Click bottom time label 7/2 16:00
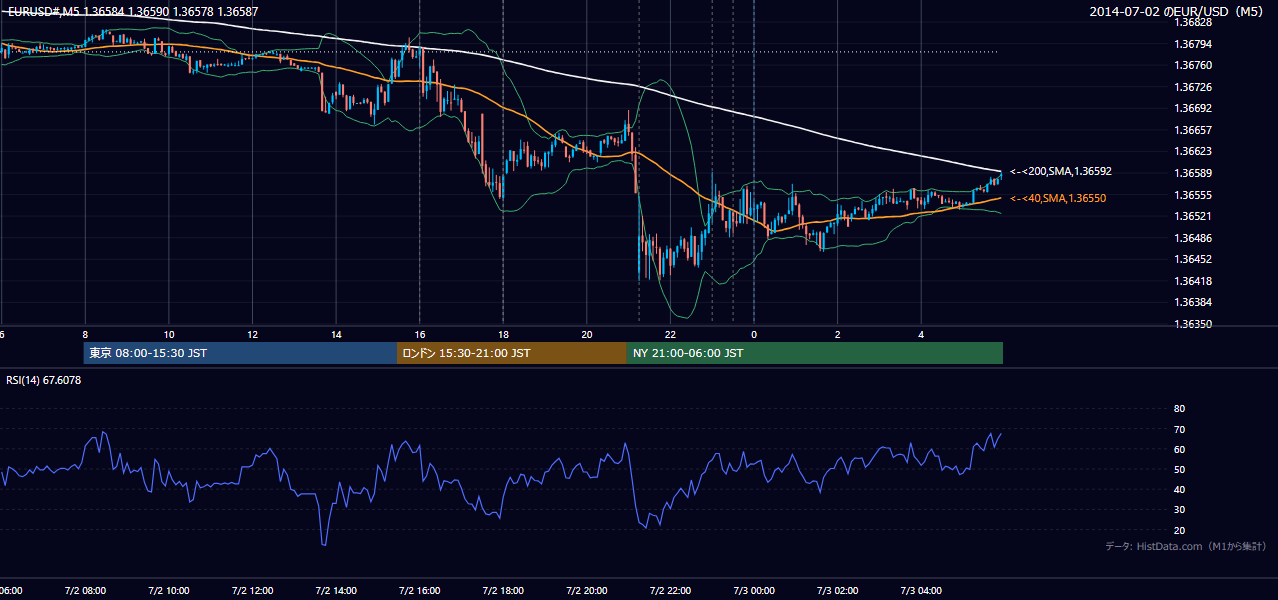The image size is (1278, 600). click(x=419, y=590)
